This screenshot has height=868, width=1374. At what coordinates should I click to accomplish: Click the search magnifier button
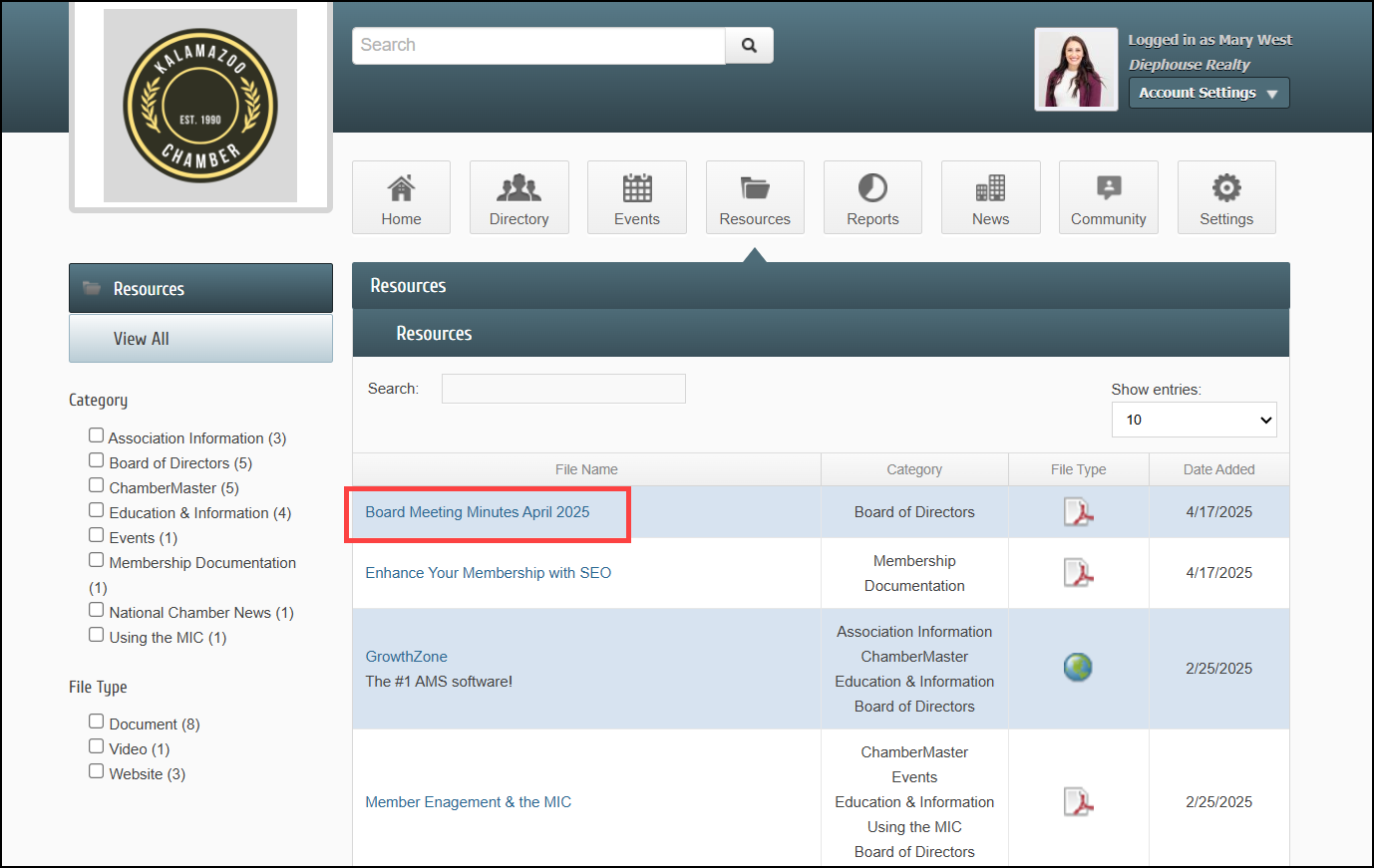pyautogui.click(x=749, y=46)
